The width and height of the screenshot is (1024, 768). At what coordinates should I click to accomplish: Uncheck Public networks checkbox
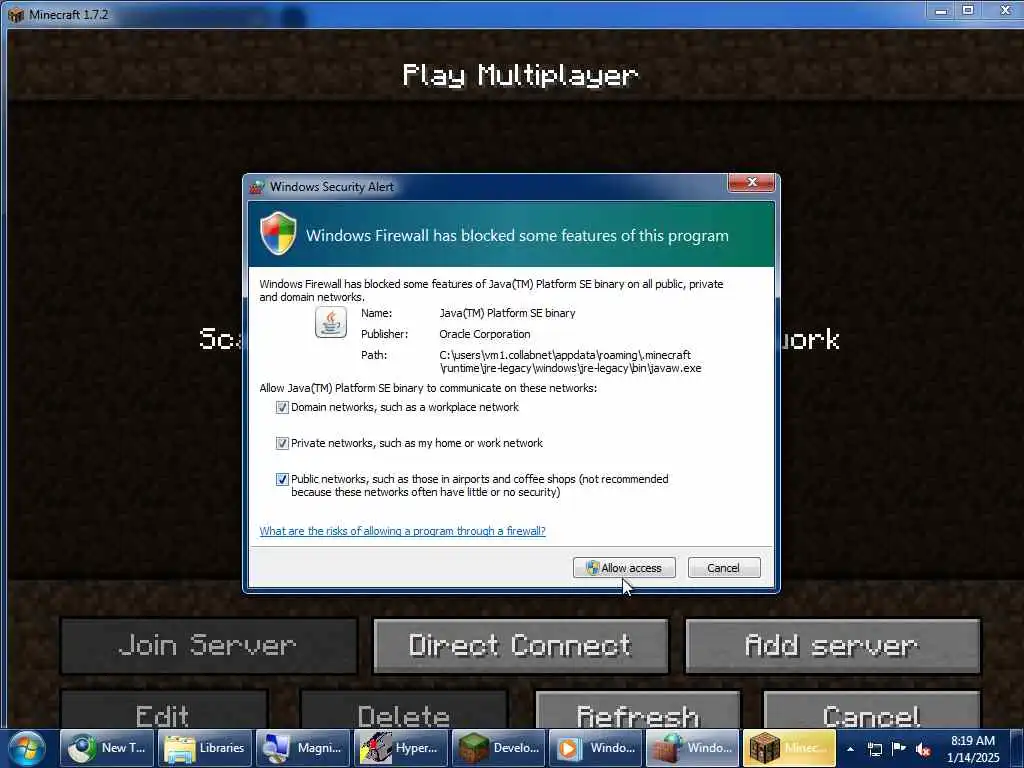tap(282, 479)
